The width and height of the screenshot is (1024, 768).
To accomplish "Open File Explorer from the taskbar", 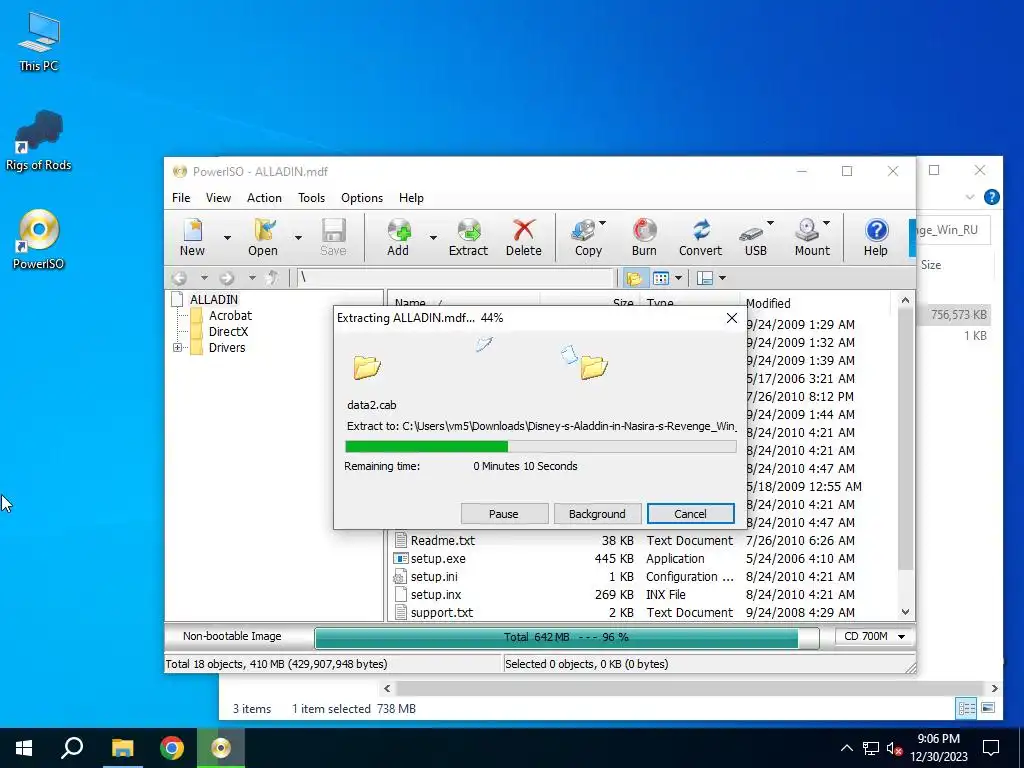I will [122, 748].
